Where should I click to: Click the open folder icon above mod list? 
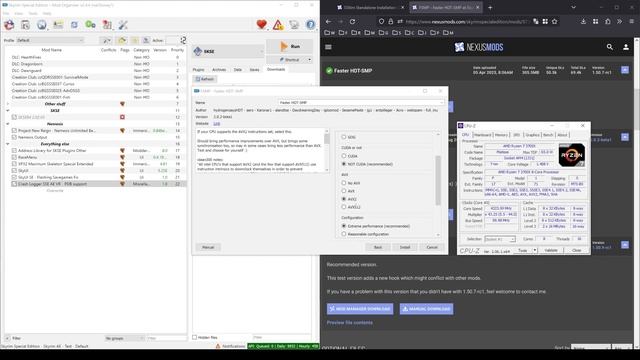point(122,40)
